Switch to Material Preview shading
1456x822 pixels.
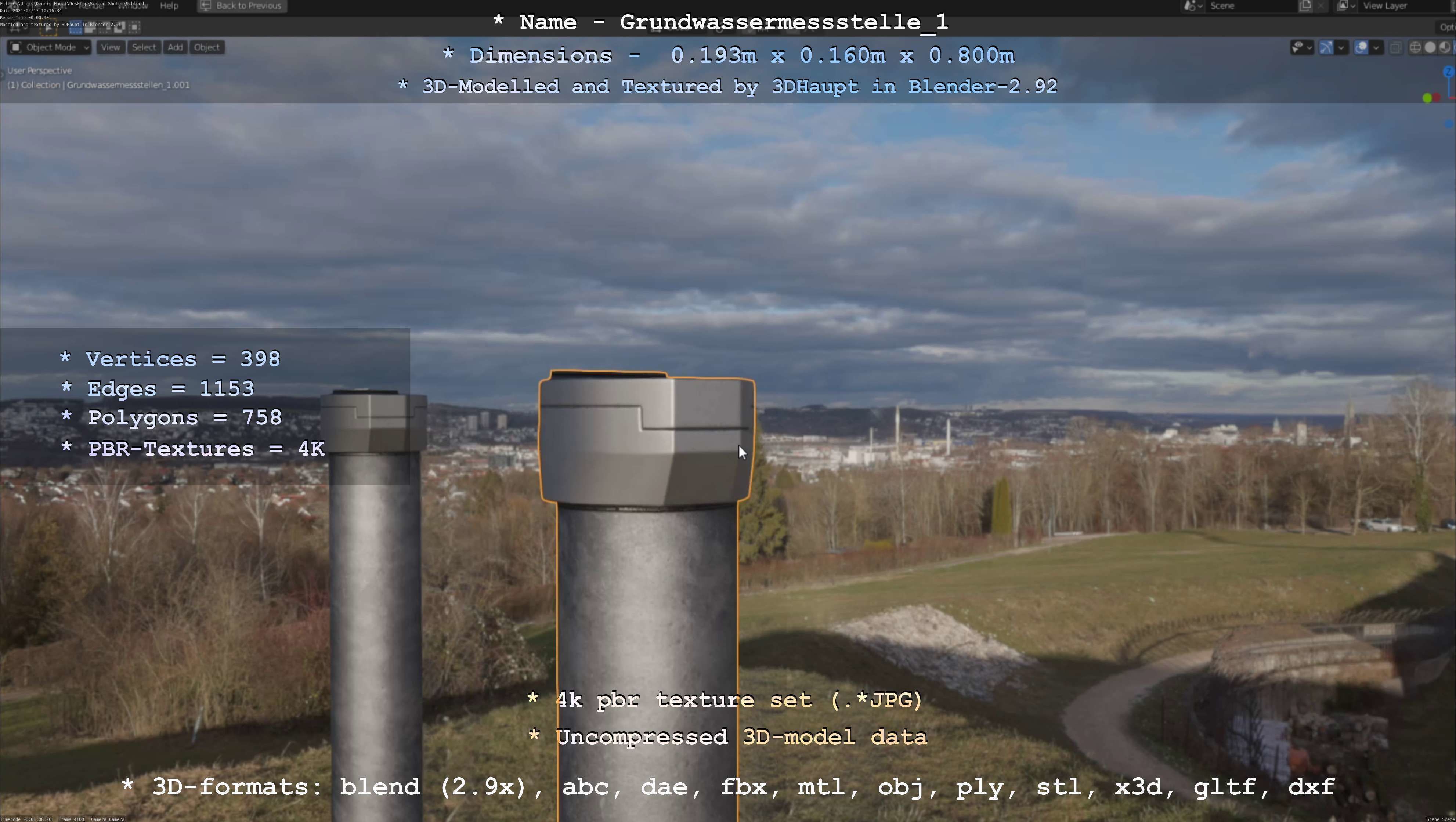[1445, 47]
